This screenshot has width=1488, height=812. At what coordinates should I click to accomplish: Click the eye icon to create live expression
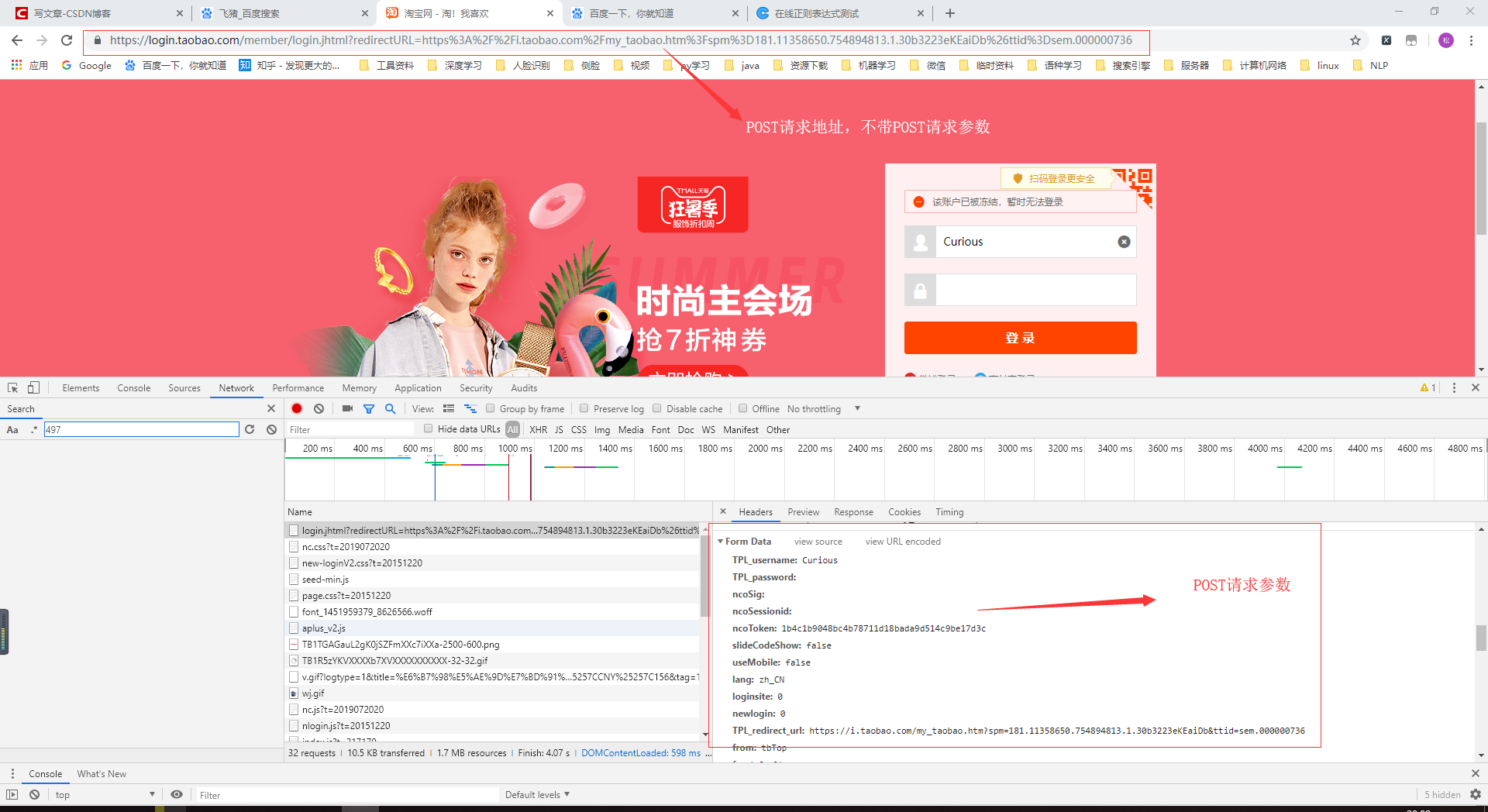[x=177, y=794]
